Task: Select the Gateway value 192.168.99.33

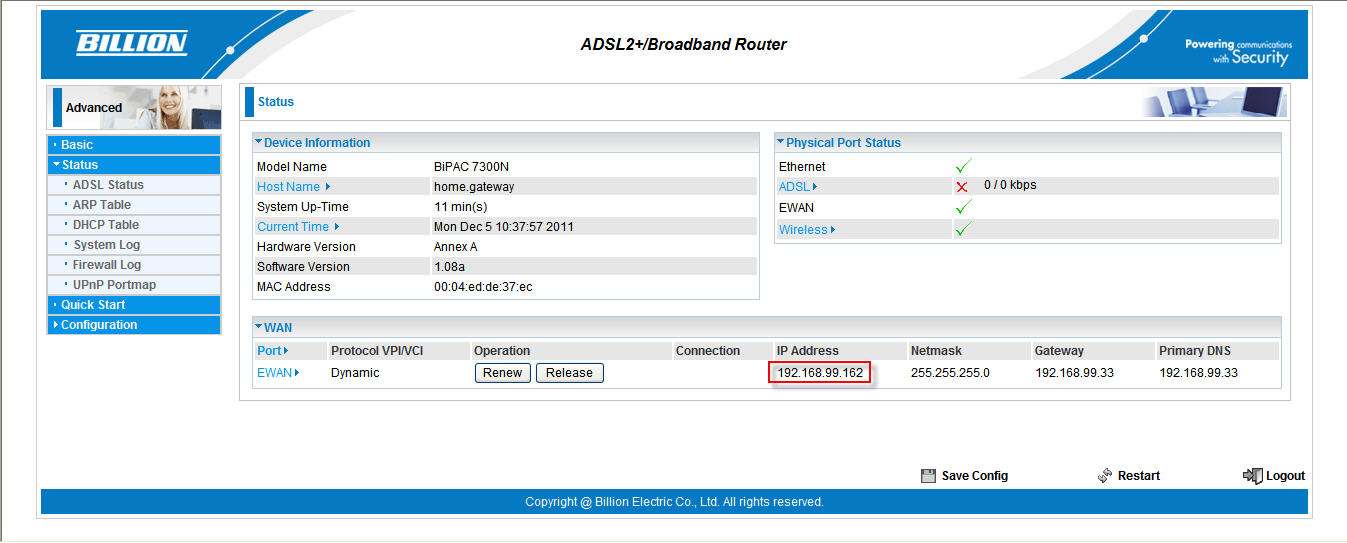Action: (x=1074, y=373)
